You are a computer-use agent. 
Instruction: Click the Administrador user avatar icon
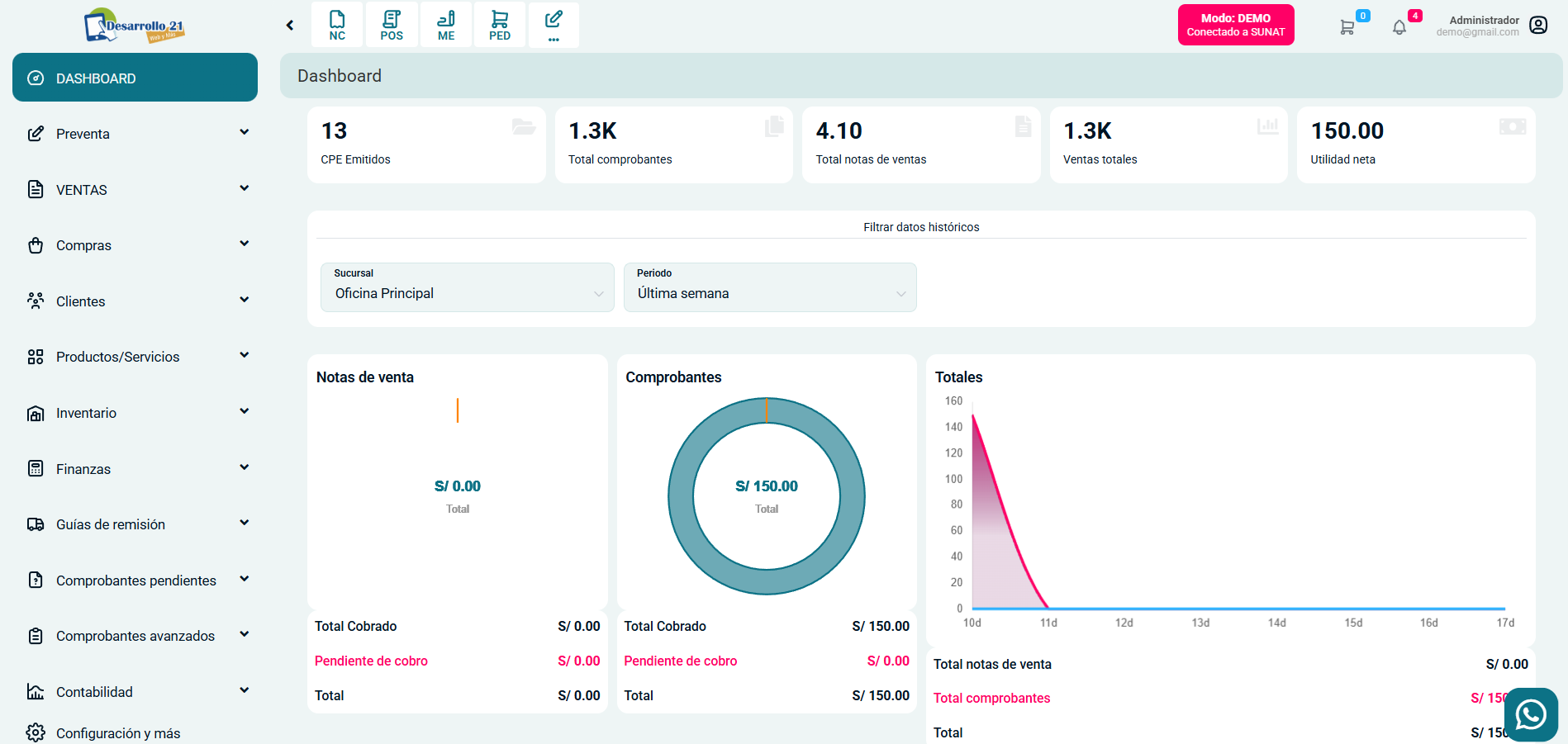[1538, 26]
